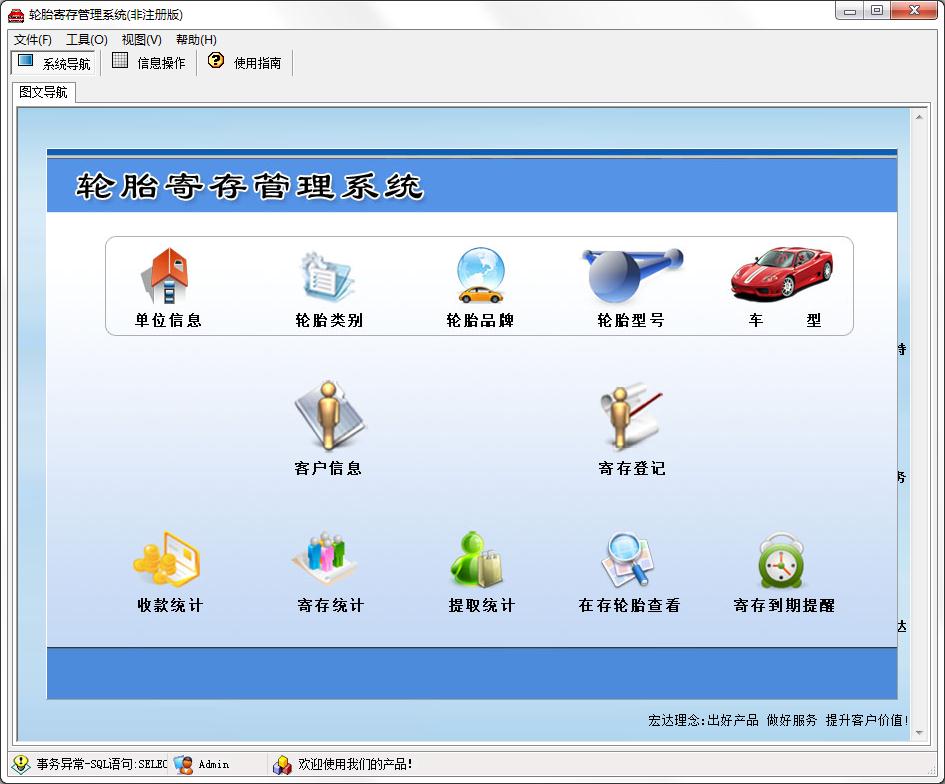
Task: Click the 信息操作 grid icon in toolbar
Action: click(x=120, y=60)
